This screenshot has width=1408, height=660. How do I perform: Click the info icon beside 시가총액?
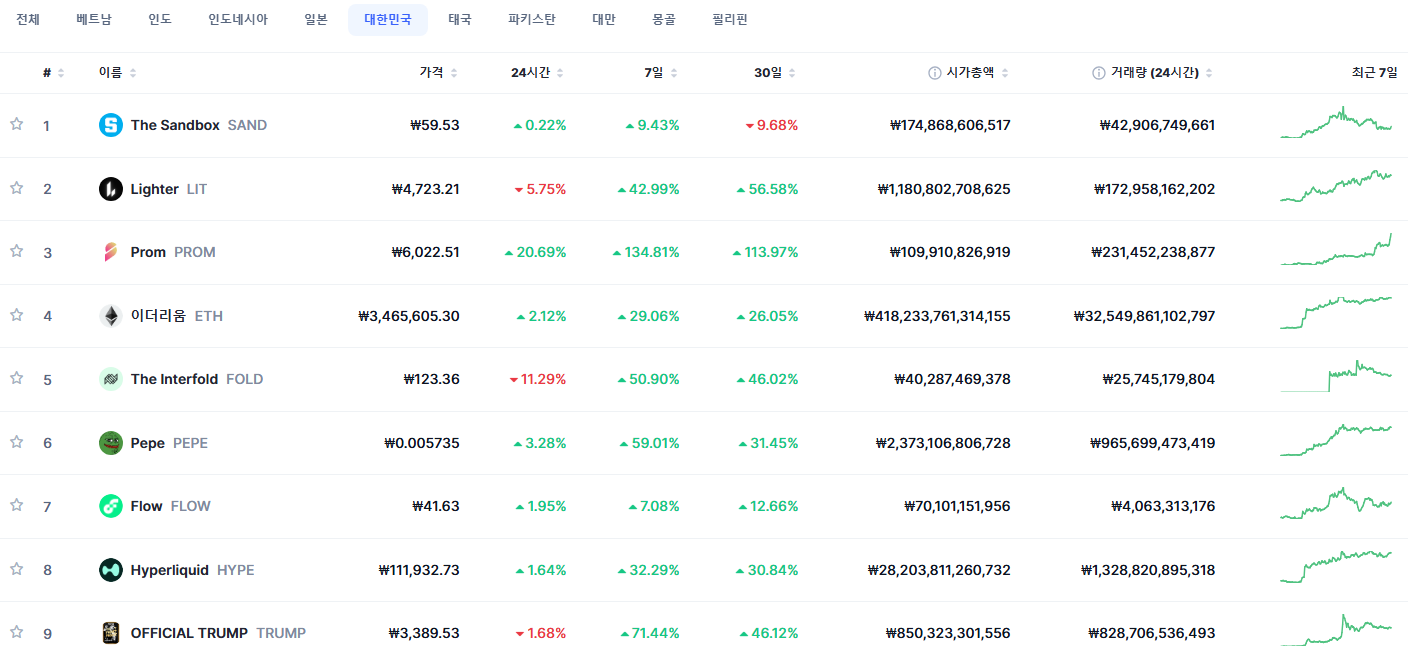point(934,73)
